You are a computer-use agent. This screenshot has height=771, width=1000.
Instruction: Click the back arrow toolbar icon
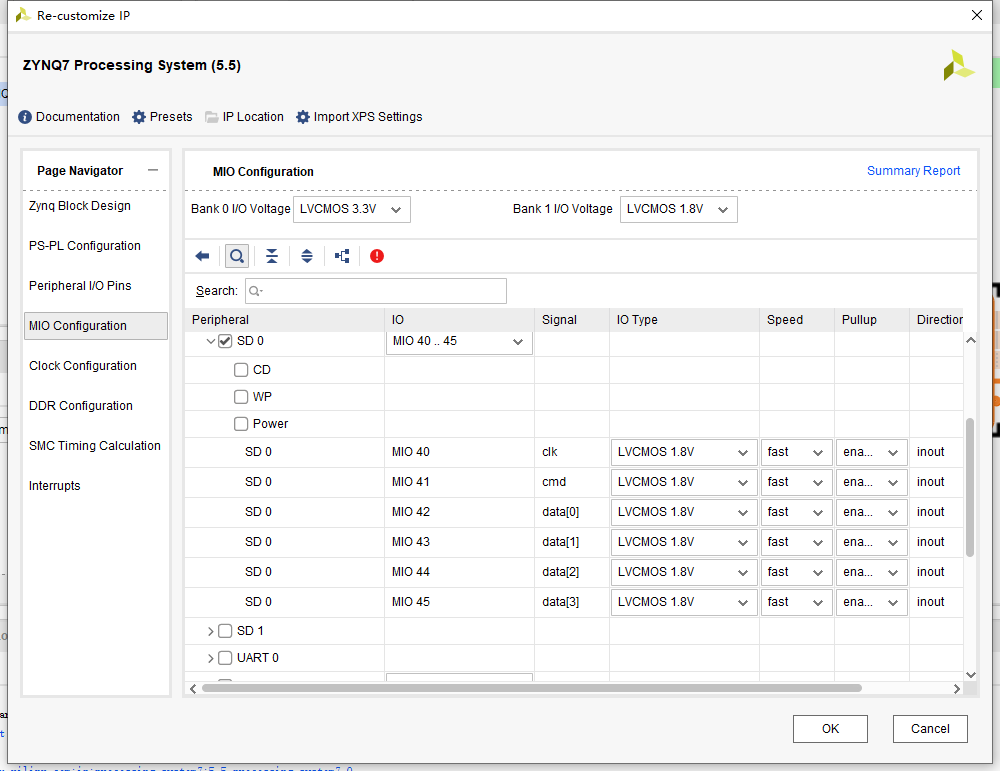pos(202,256)
